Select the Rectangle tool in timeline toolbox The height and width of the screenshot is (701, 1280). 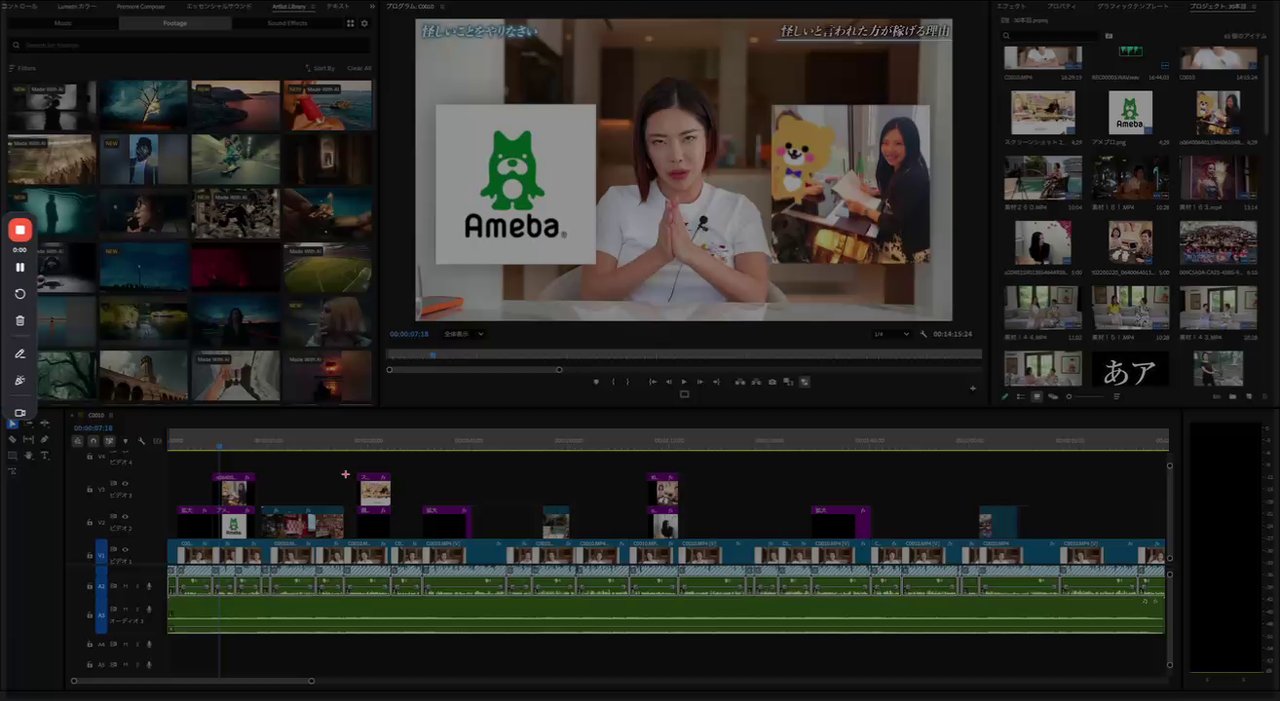tap(12, 456)
